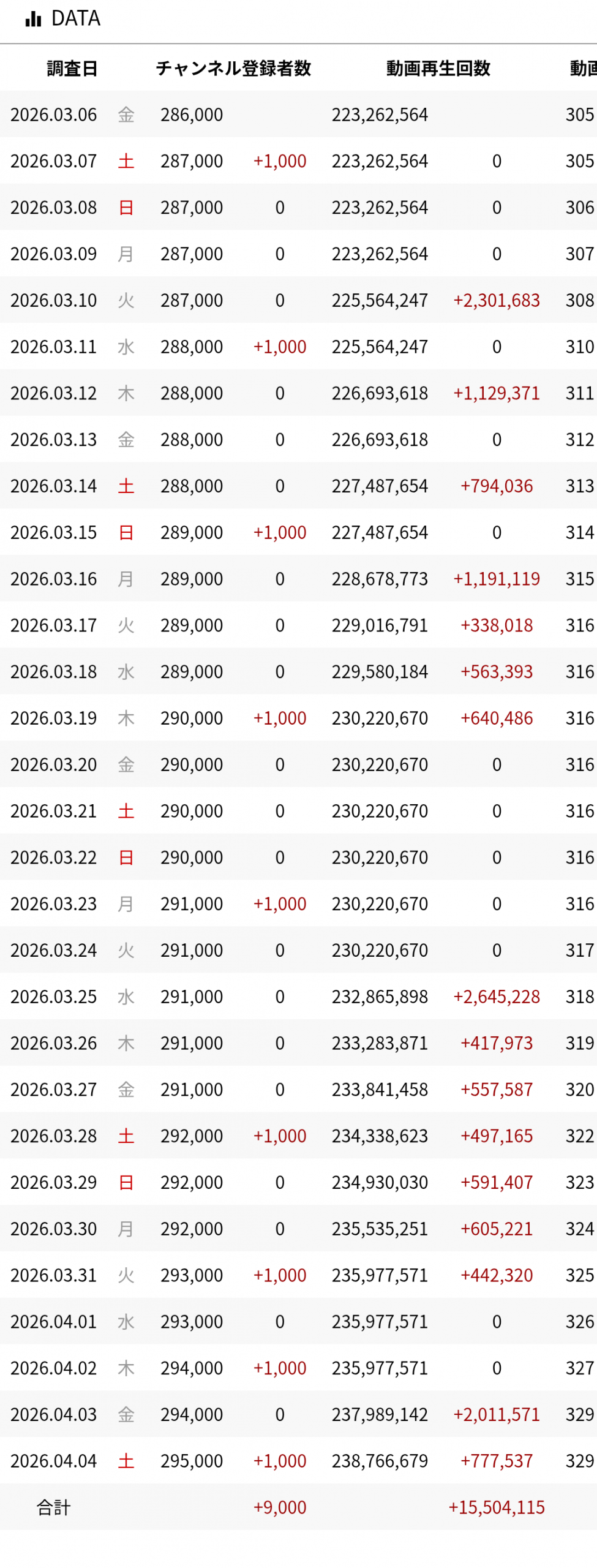Click the date 2026.03.06 row
597x1568 pixels.
pos(54,115)
